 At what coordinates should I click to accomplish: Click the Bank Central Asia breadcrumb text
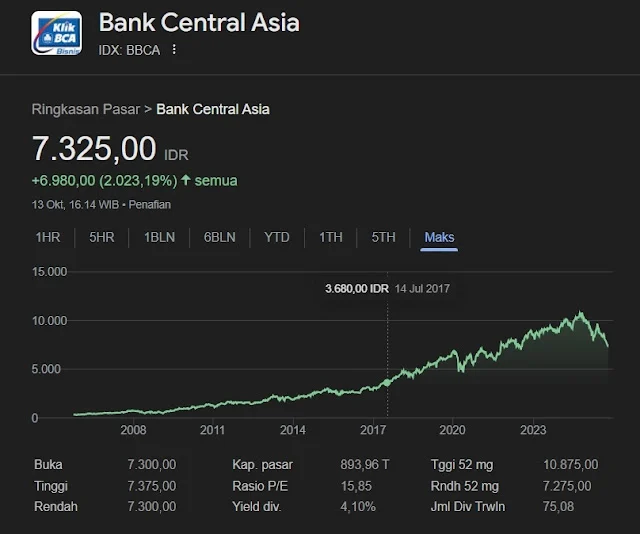coord(213,109)
